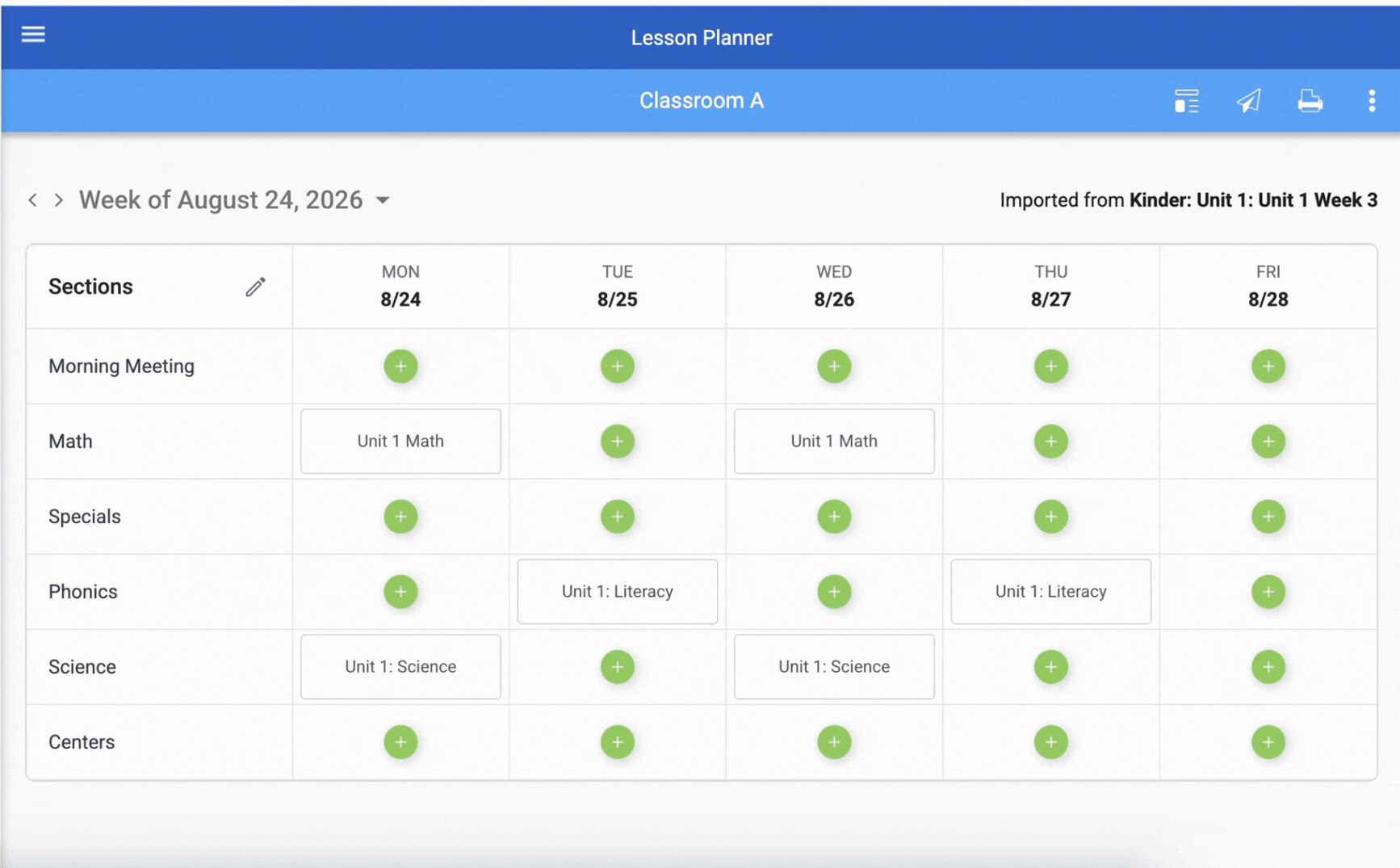Expand the week date dropdown arrow
This screenshot has width=1400, height=868.
(383, 200)
